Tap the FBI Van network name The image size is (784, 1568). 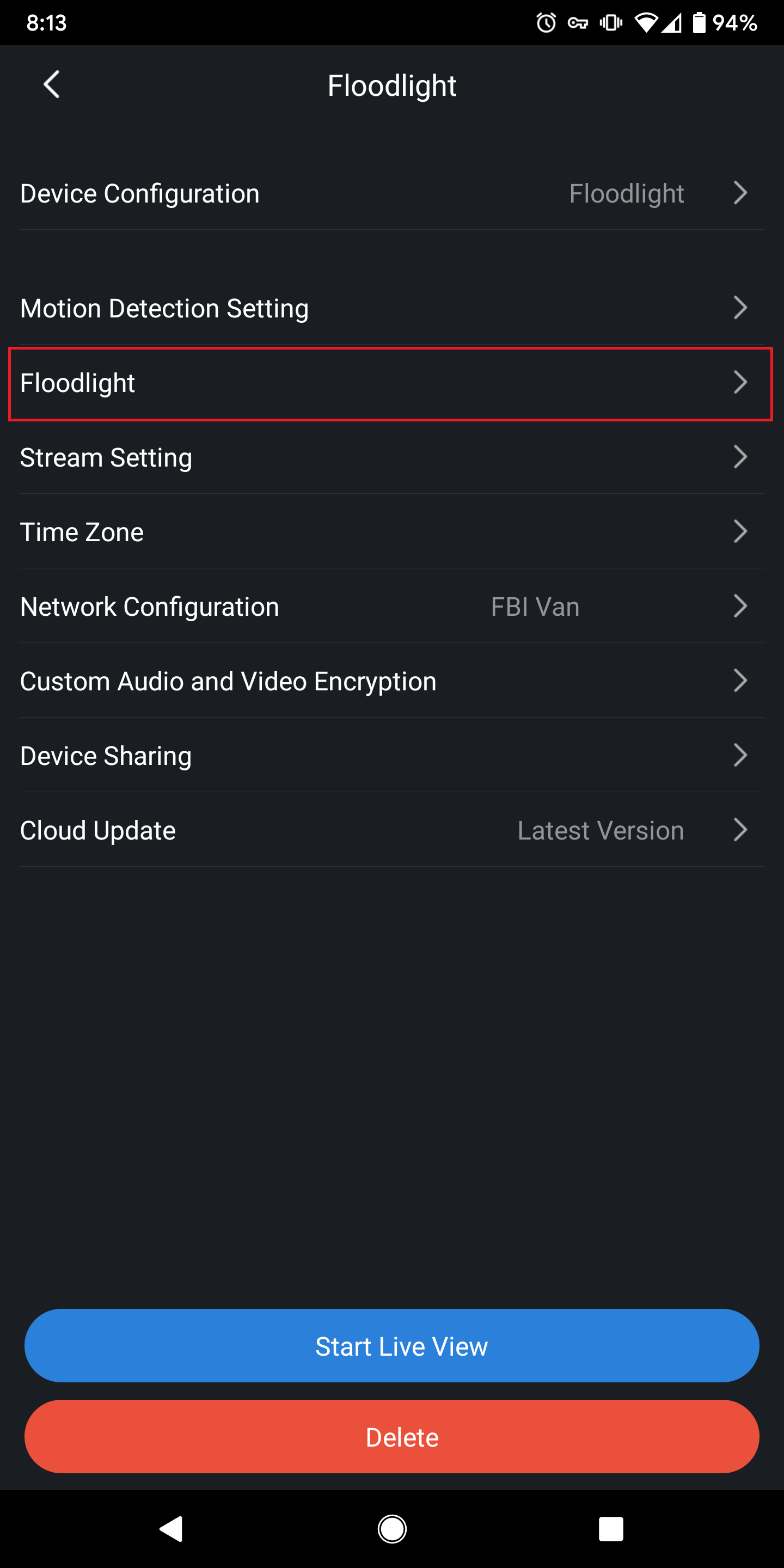pos(535,607)
